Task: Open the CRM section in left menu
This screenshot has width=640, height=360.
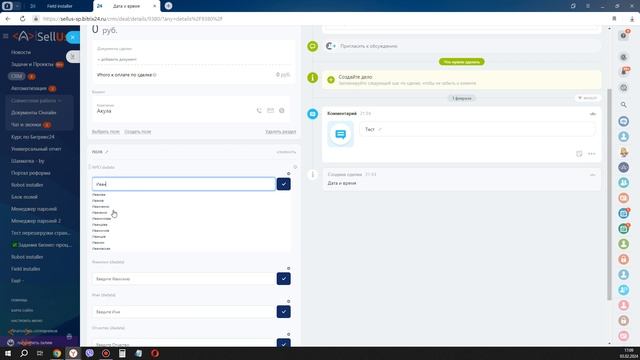Action: point(17,76)
